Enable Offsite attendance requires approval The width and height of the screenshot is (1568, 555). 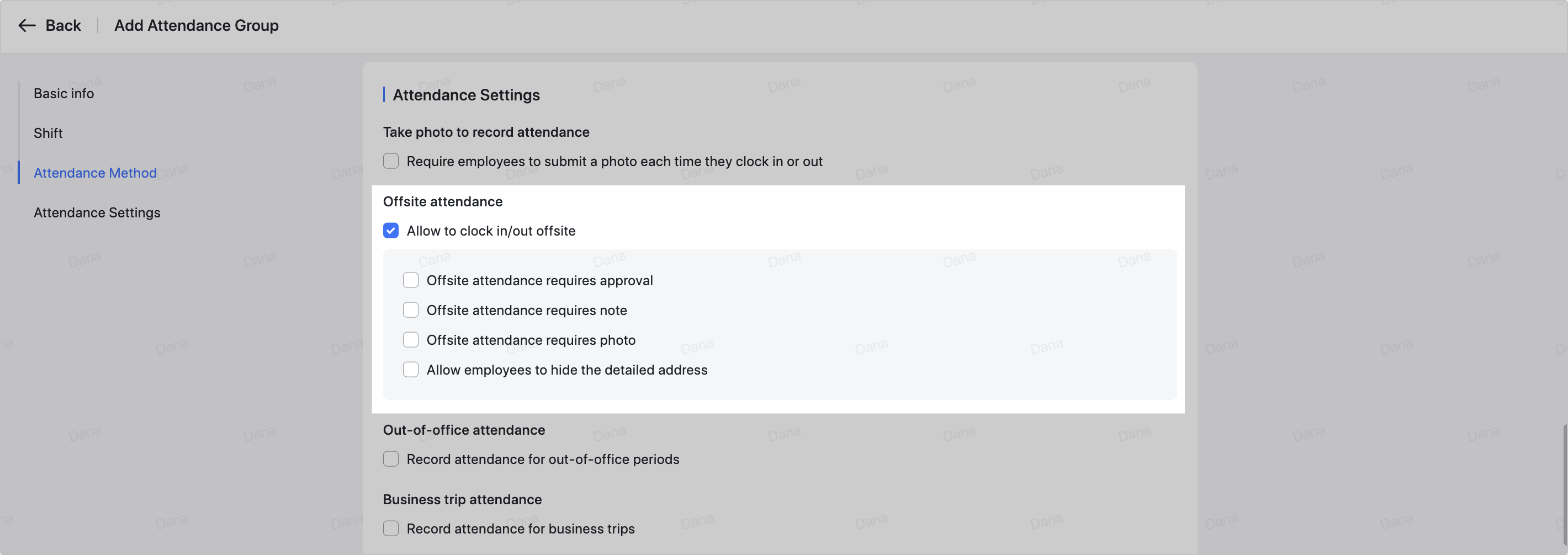pyautogui.click(x=411, y=280)
